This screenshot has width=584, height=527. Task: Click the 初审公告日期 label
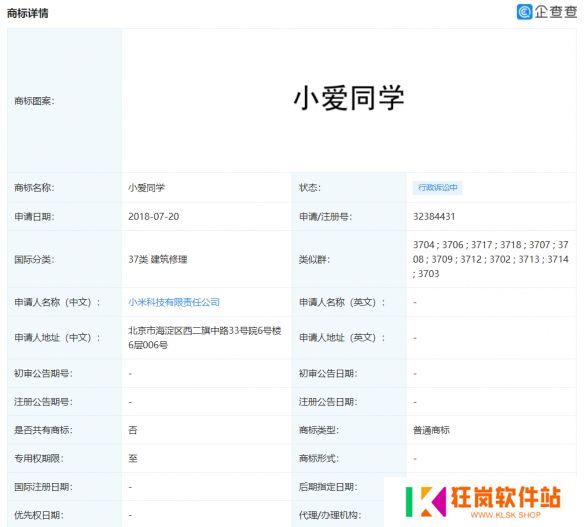[328, 373]
